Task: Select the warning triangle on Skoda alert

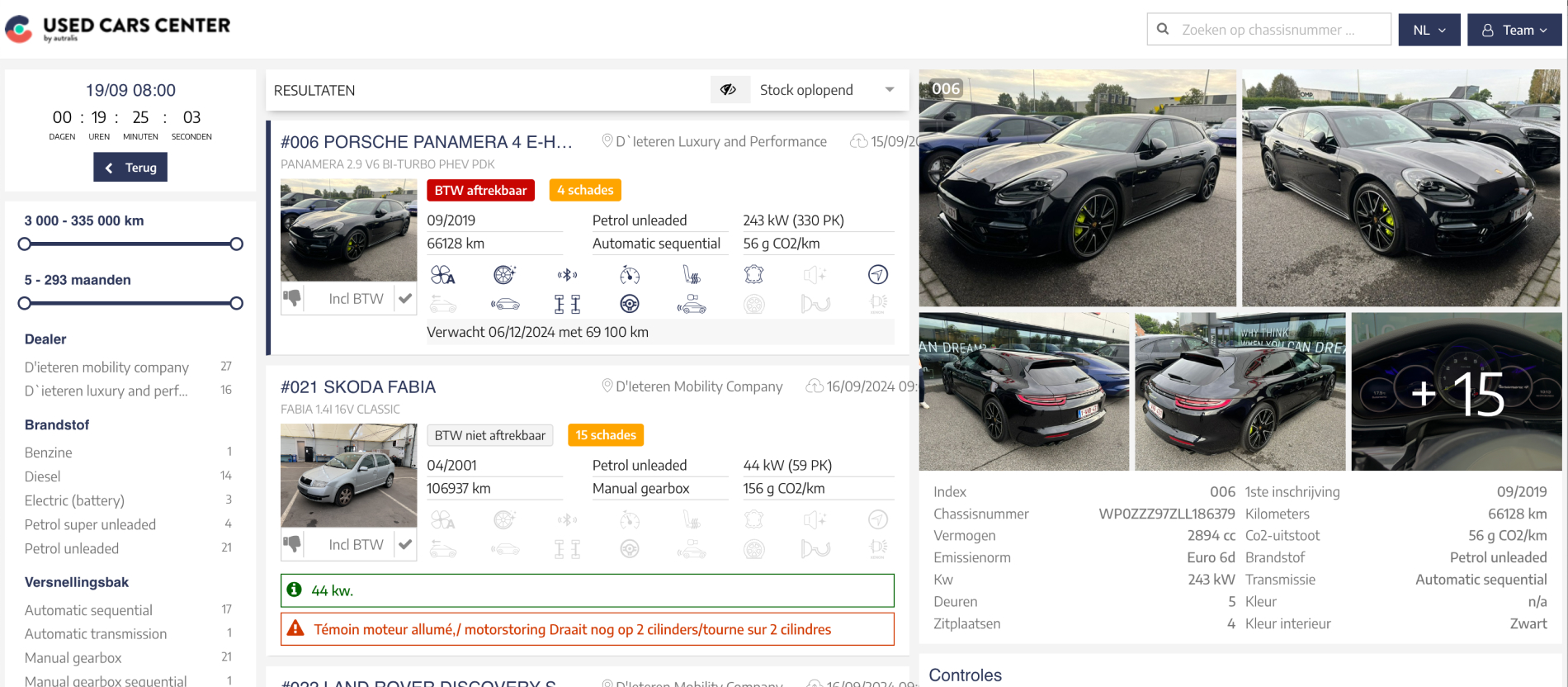Action: tap(295, 629)
